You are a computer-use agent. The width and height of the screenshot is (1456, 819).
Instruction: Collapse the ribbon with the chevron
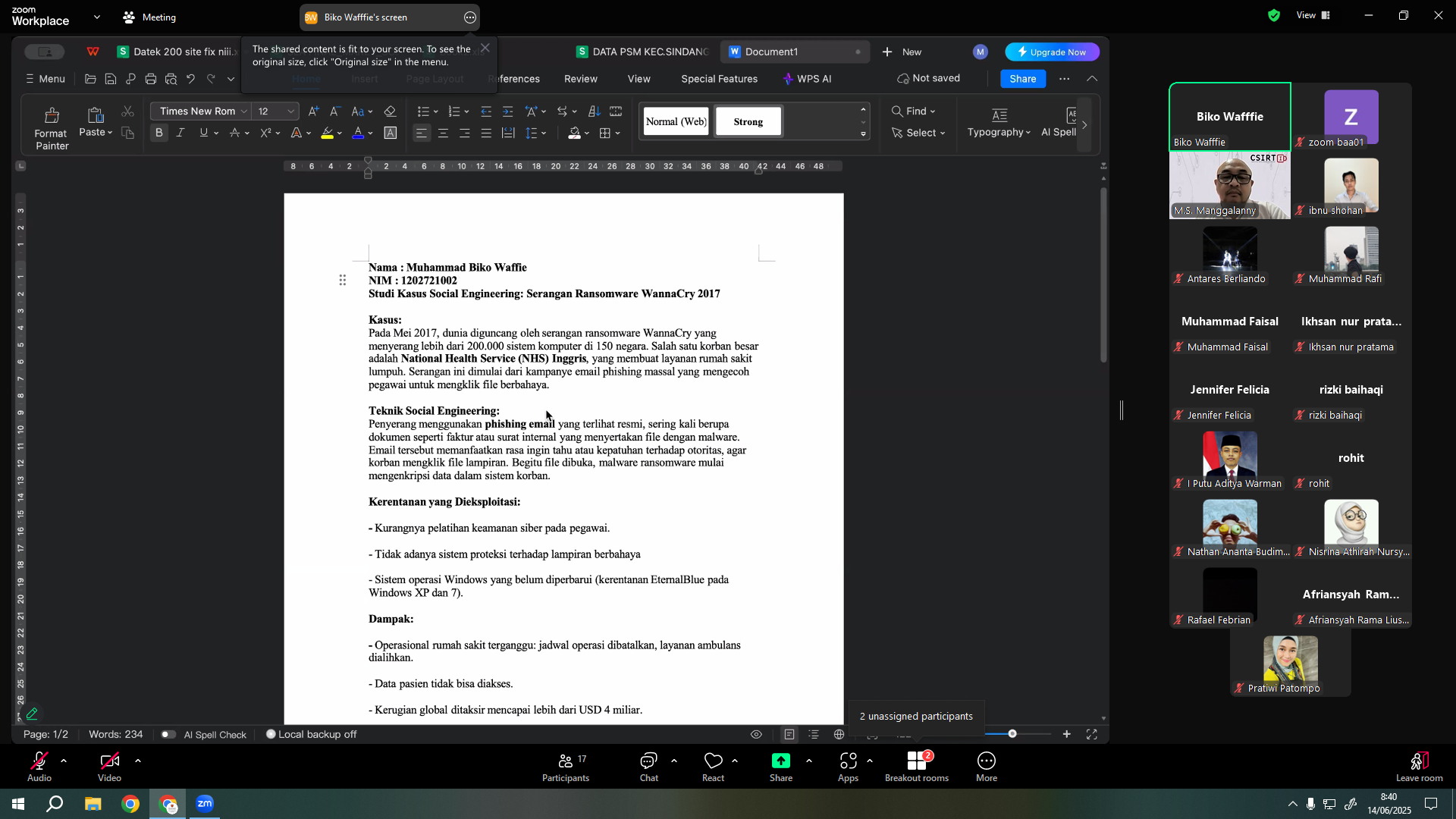click(x=1092, y=79)
